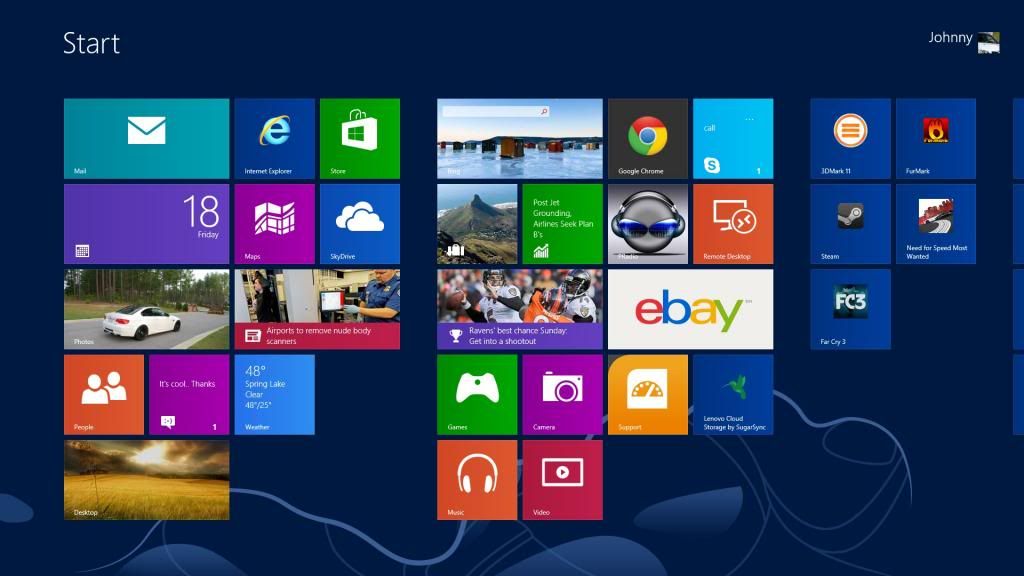Screen dimensions: 1024x576
Task: Open Travel tile with mountain photo
Action: [477, 224]
